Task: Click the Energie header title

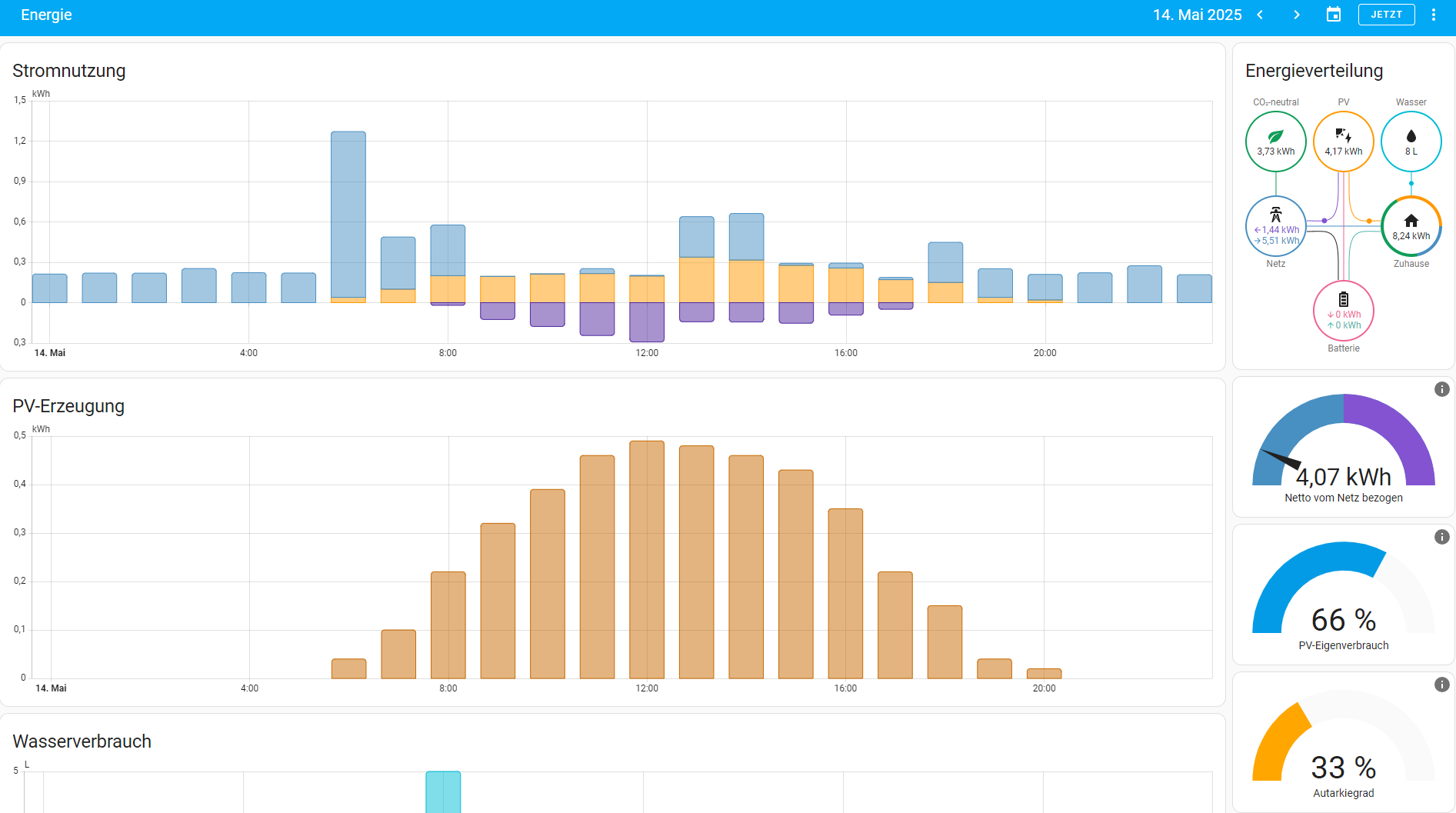Action: pos(46,15)
